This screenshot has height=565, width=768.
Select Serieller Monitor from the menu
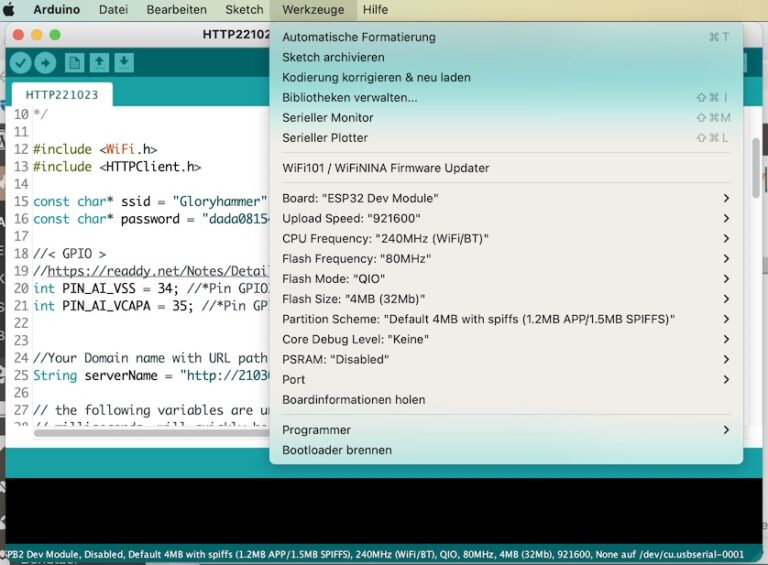pyautogui.click(x=327, y=118)
